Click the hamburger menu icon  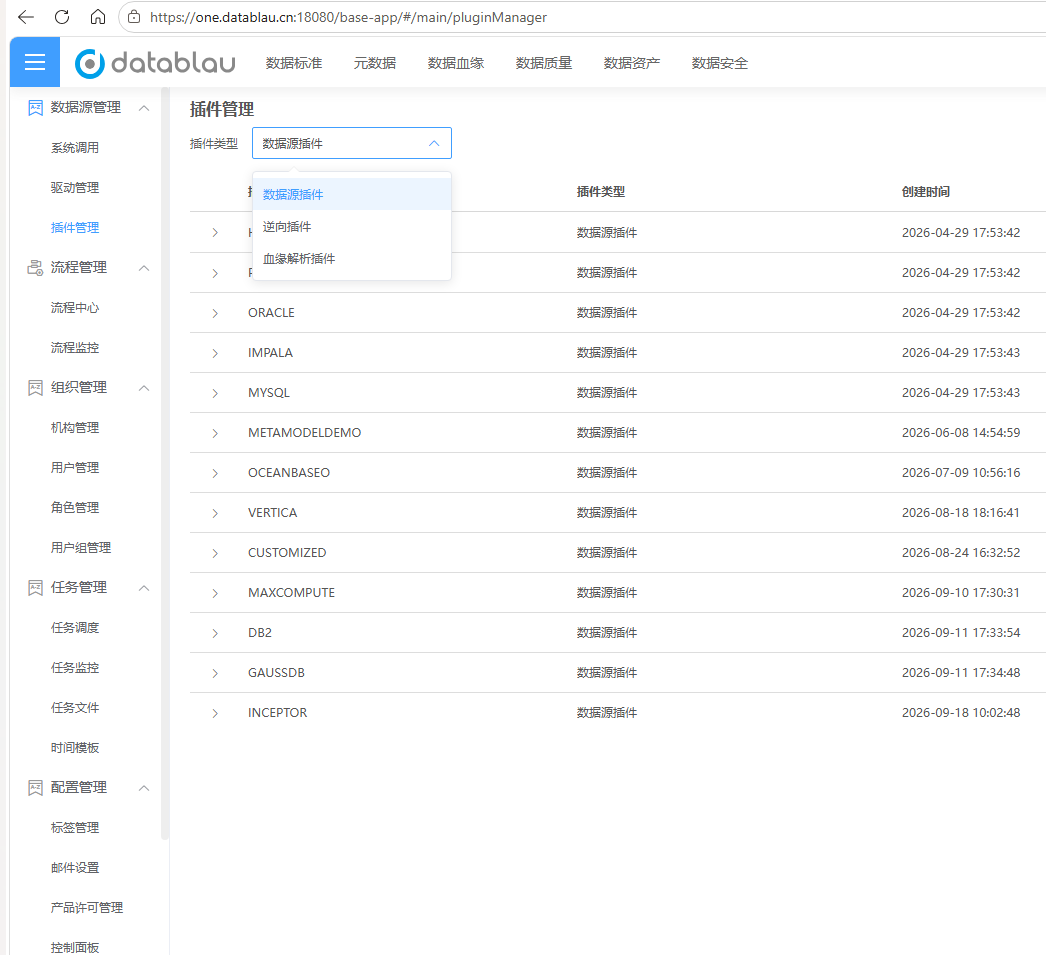pyautogui.click(x=35, y=62)
